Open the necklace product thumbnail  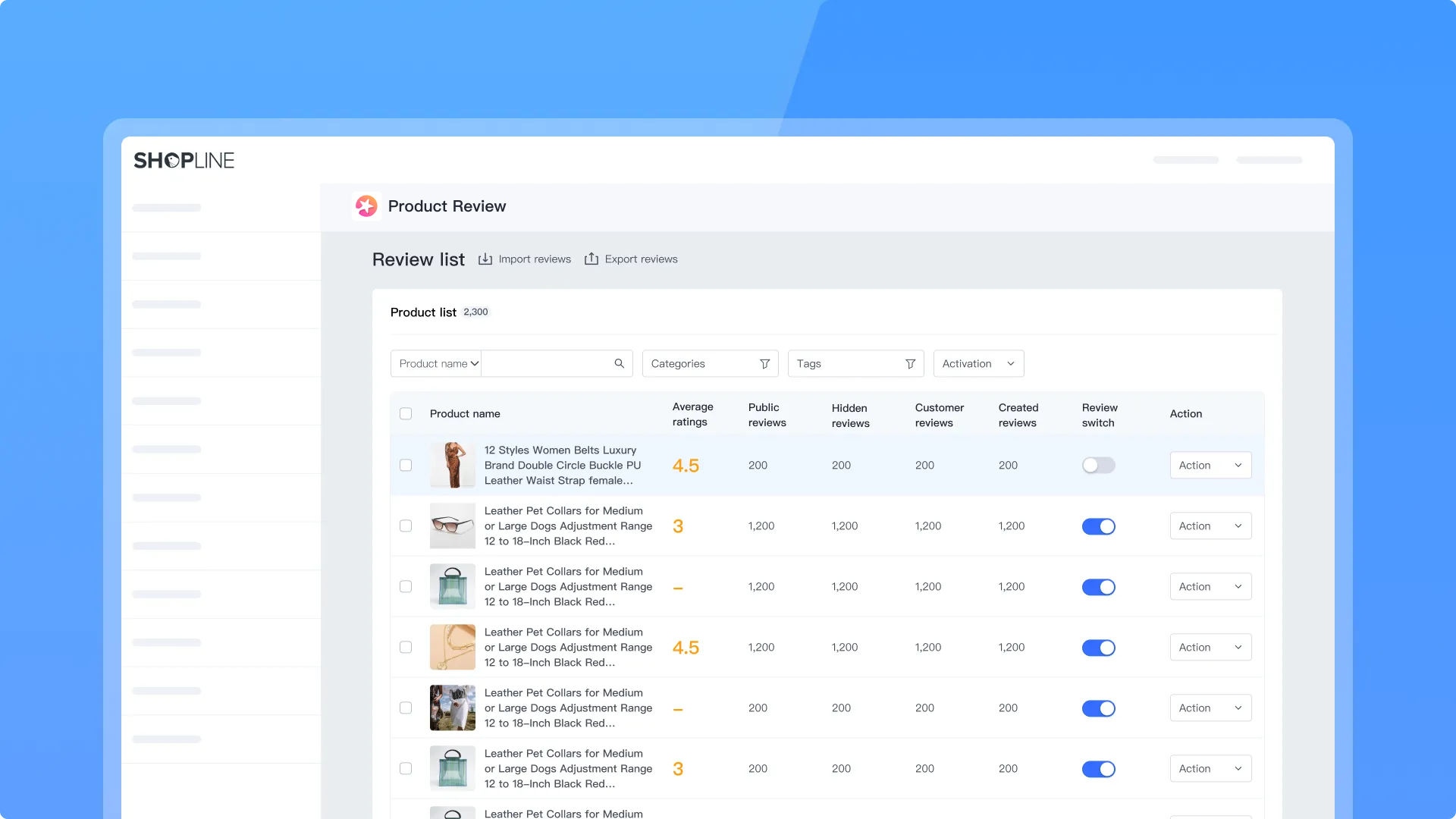pos(452,647)
